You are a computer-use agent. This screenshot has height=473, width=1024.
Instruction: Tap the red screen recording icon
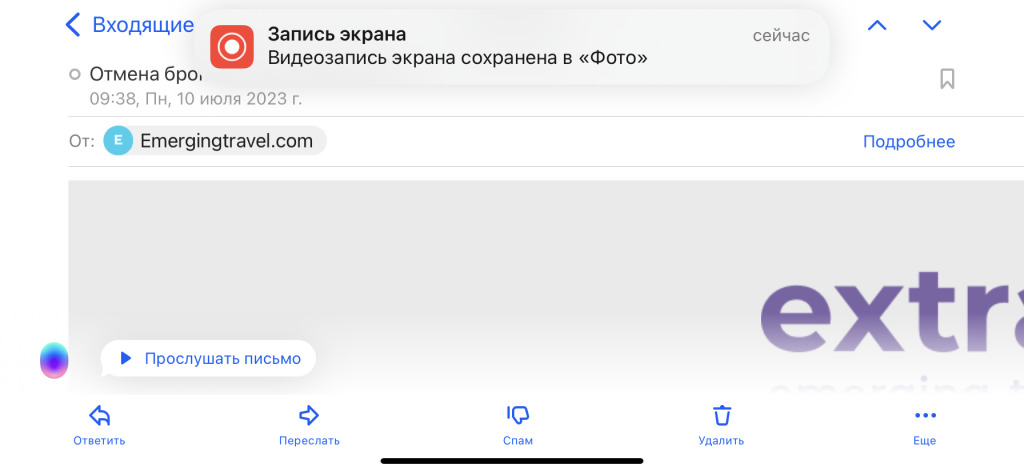(x=232, y=47)
